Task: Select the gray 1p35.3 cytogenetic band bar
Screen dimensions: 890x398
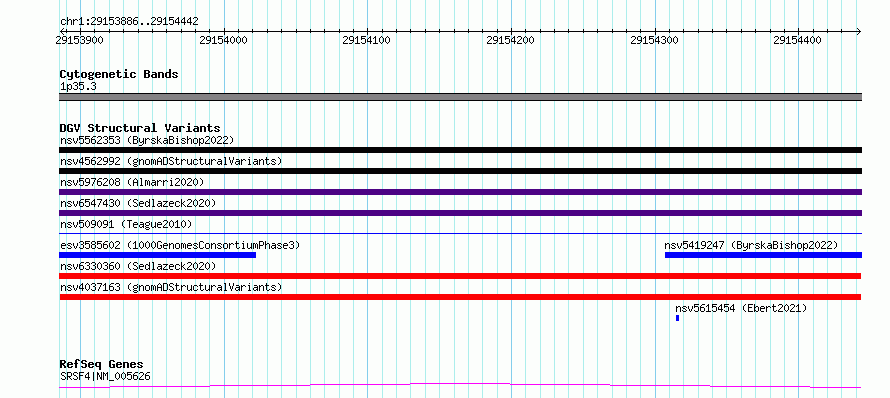Action: tap(460, 97)
